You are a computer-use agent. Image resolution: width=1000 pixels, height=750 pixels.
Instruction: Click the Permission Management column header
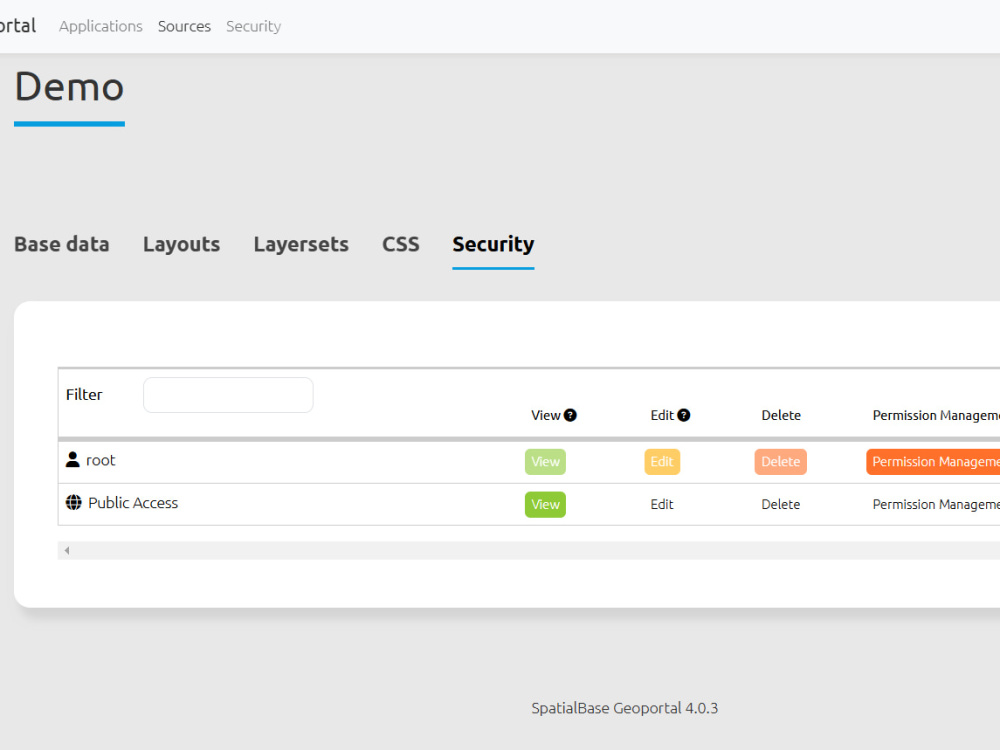pyautogui.click(x=936, y=415)
